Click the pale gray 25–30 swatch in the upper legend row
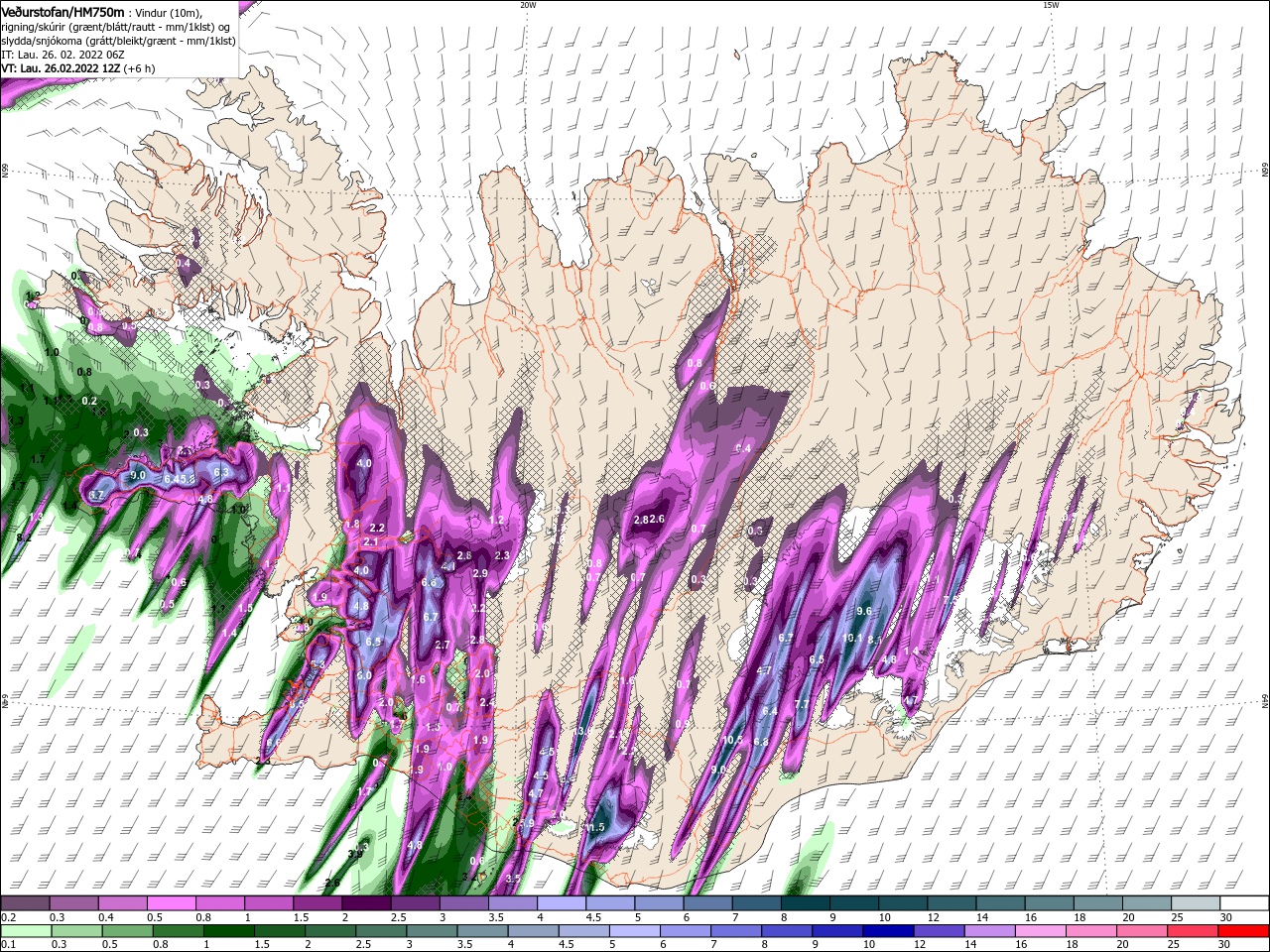This screenshot has width=1270, height=952. click(1197, 904)
